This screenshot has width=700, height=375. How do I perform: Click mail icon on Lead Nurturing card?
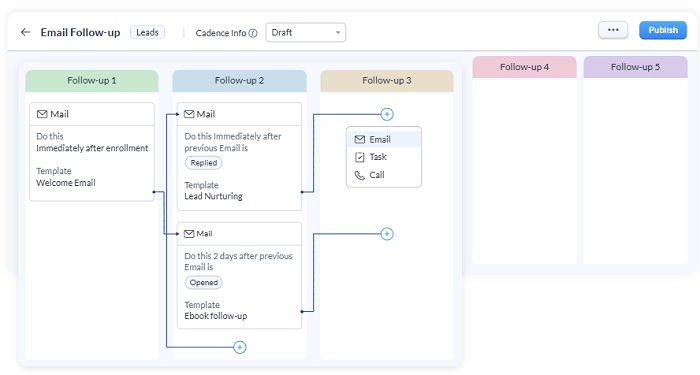tap(189, 114)
